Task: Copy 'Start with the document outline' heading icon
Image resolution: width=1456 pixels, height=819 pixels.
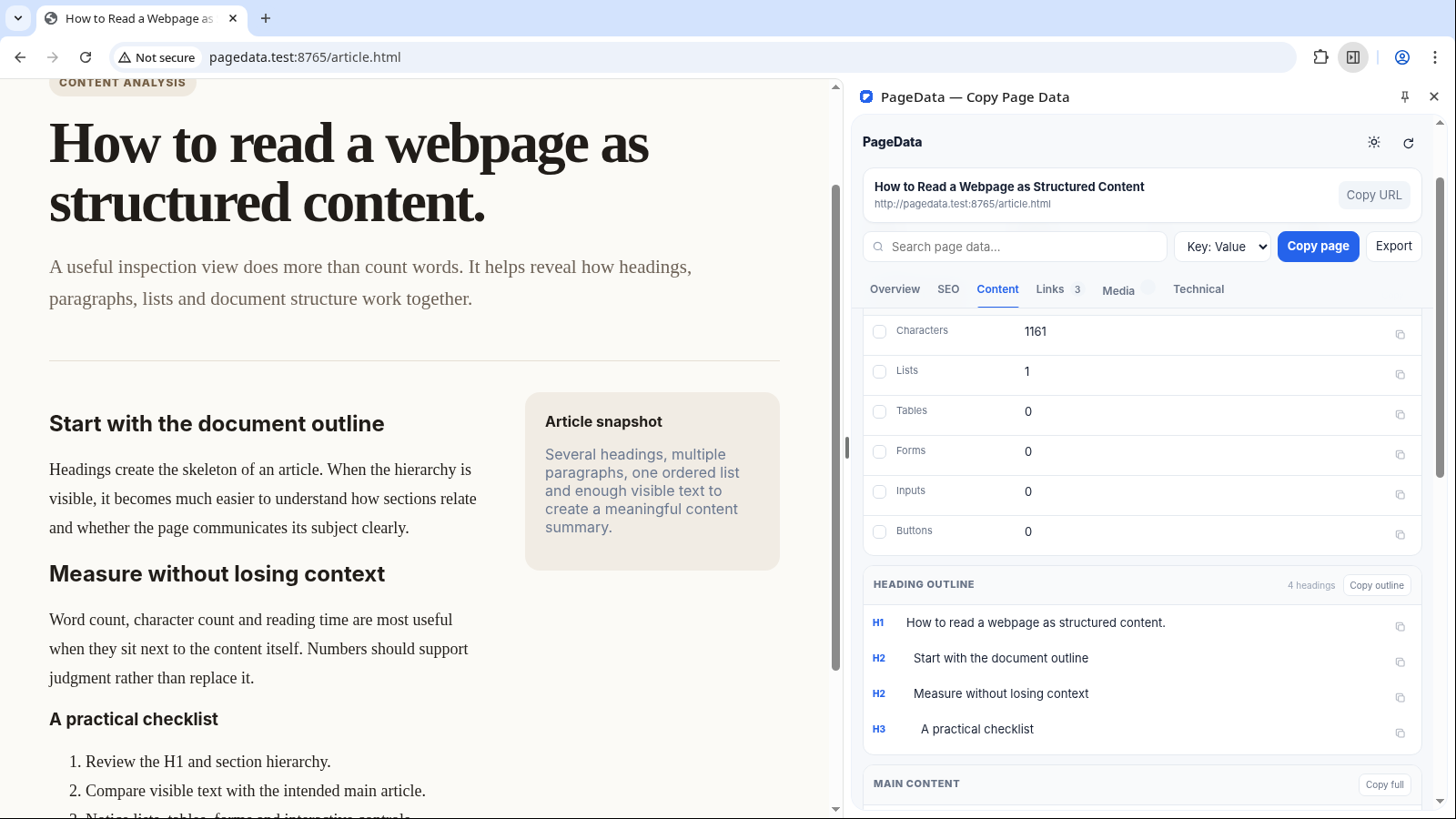Action: click(1400, 662)
